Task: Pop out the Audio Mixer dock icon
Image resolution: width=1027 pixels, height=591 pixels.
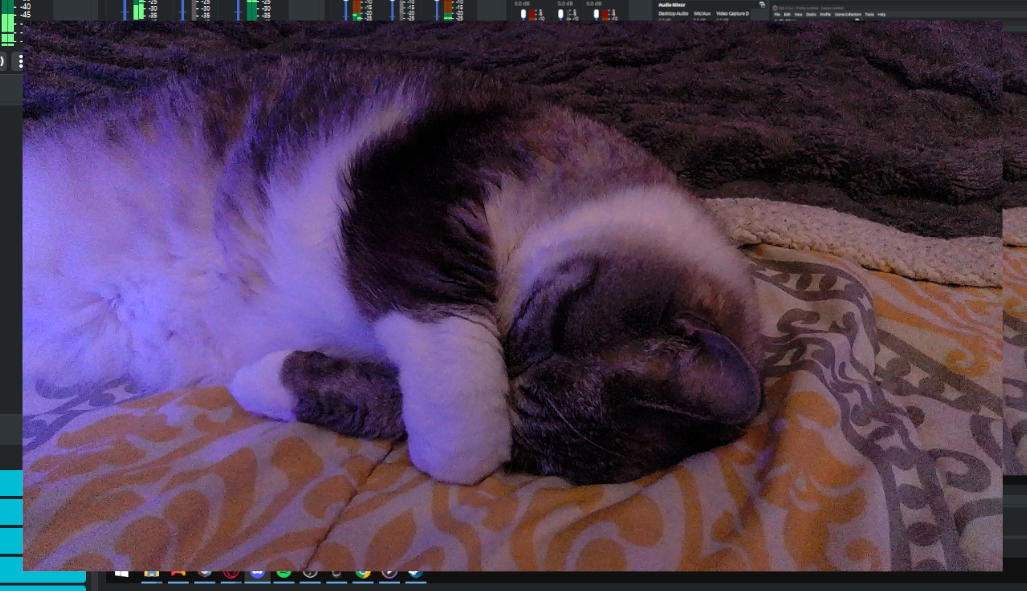Action: [762, 5]
